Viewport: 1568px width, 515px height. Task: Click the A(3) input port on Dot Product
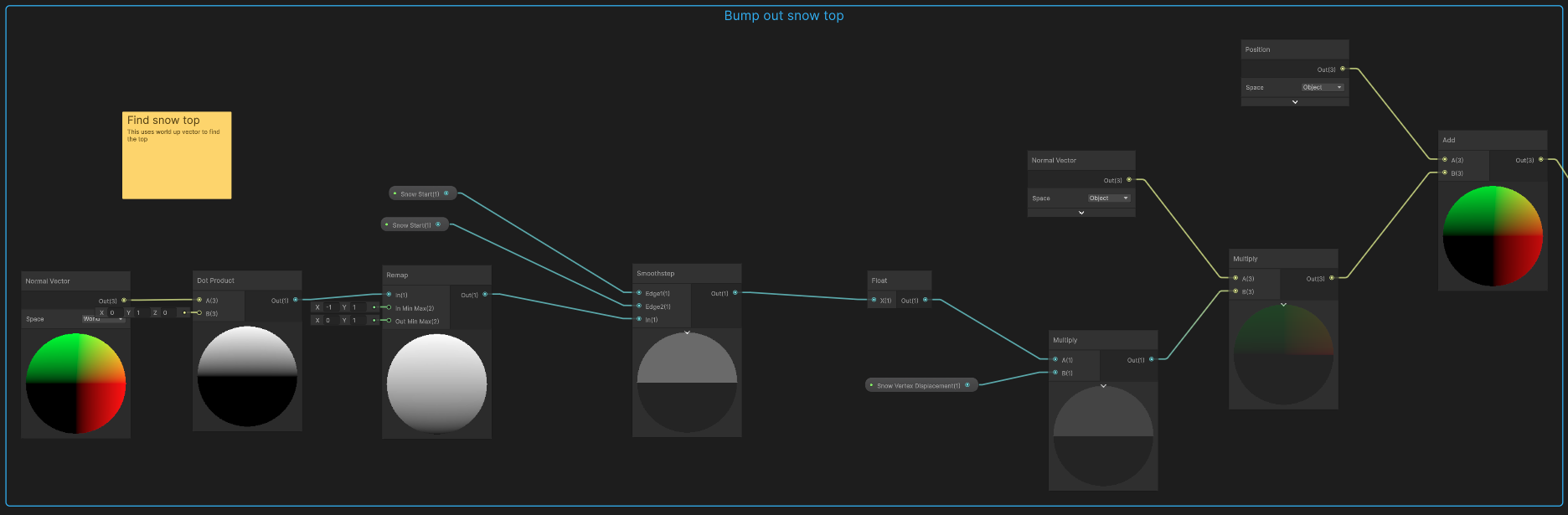tap(199, 300)
